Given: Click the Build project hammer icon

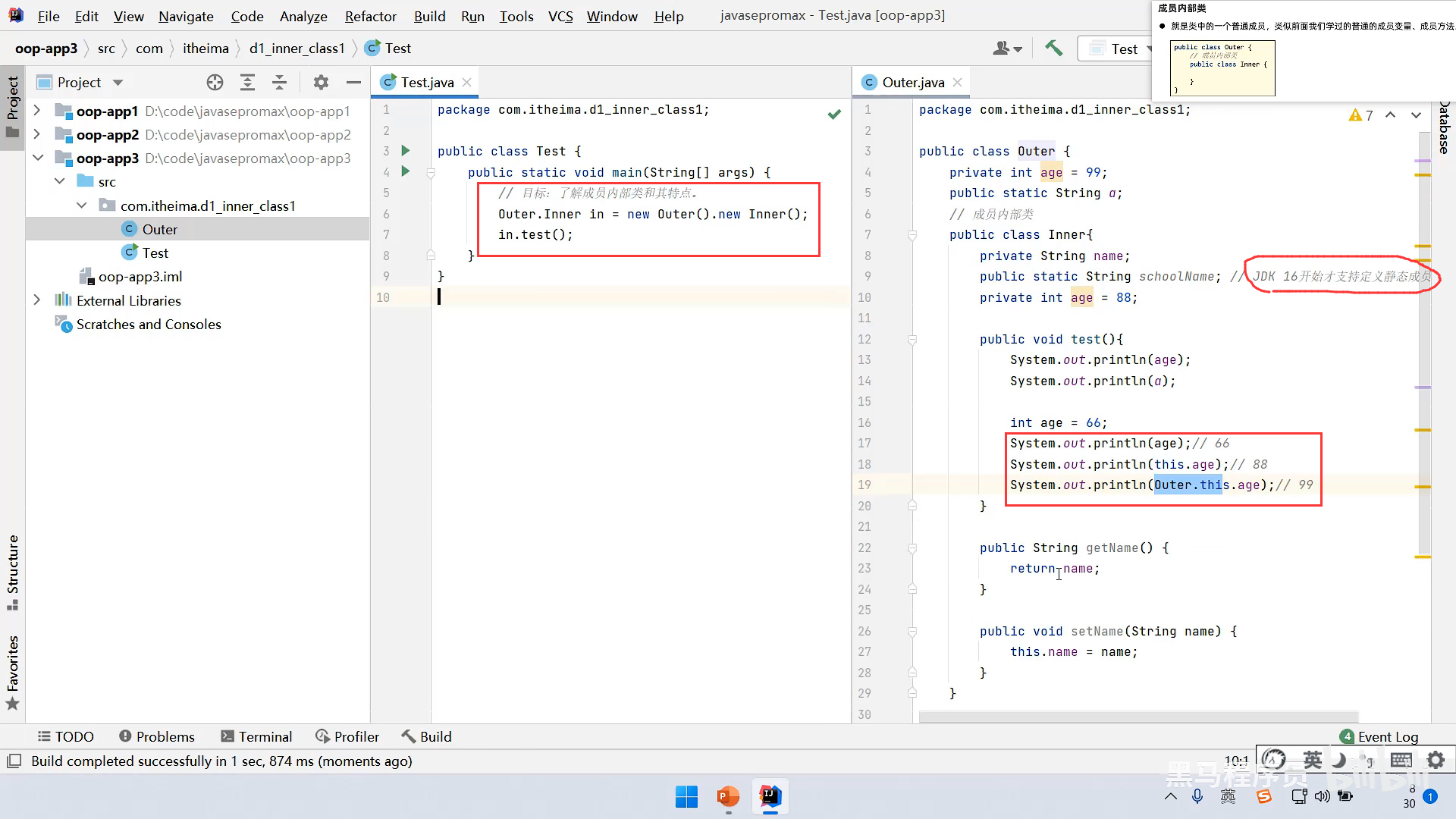Looking at the screenshot, I should 1053,49.
